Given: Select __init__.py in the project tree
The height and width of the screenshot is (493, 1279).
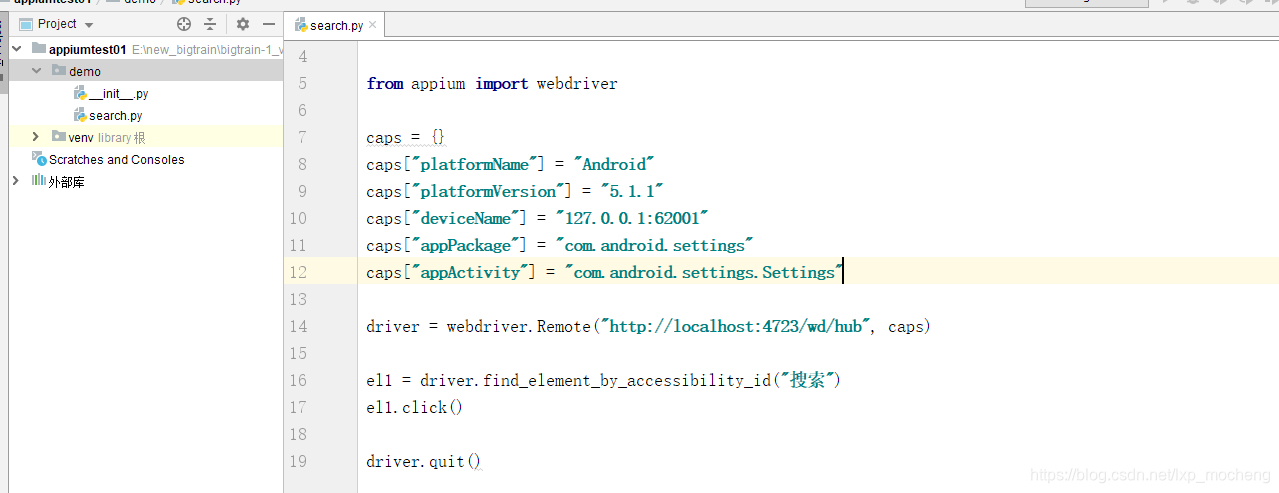Looking at the screenshot, I should tap(119, 93).
